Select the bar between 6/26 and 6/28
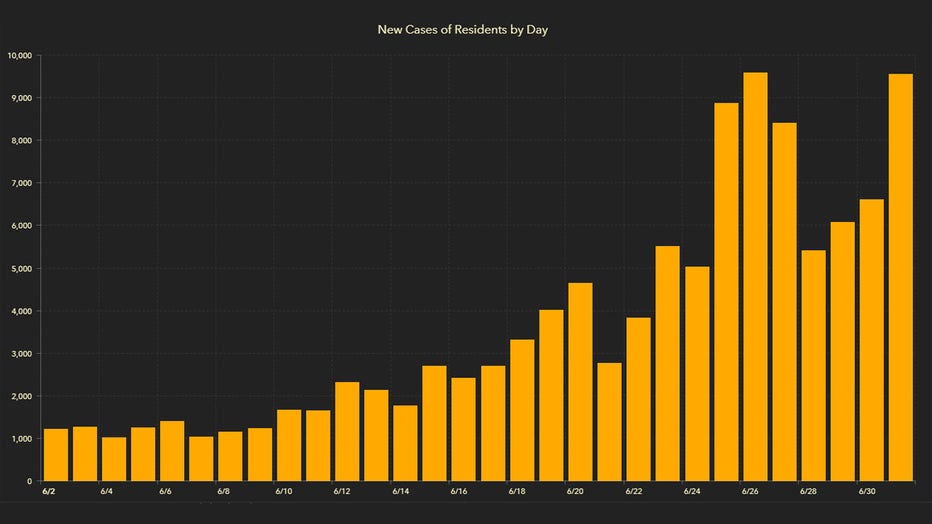This screenshot has height=524, width=932. 785,302
